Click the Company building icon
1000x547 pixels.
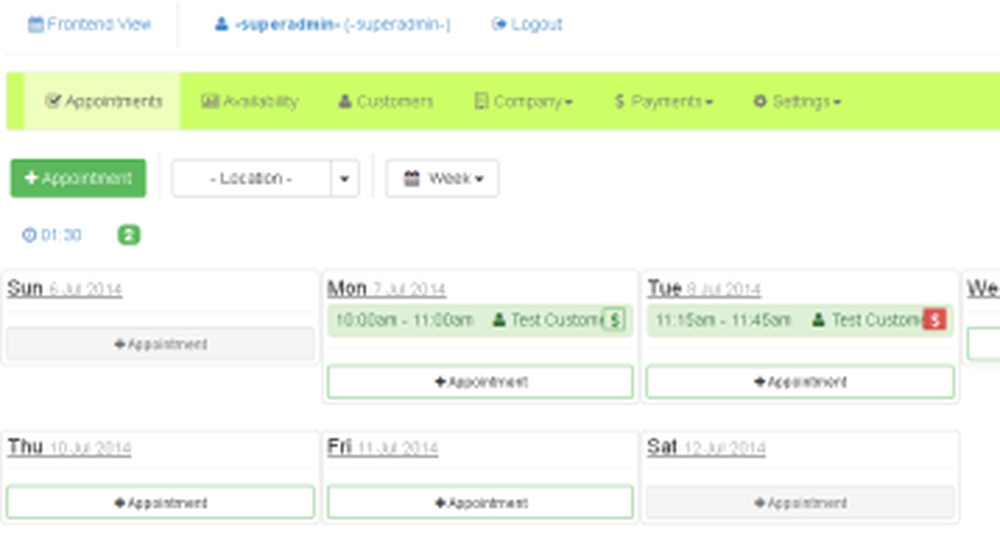point(482,101)
